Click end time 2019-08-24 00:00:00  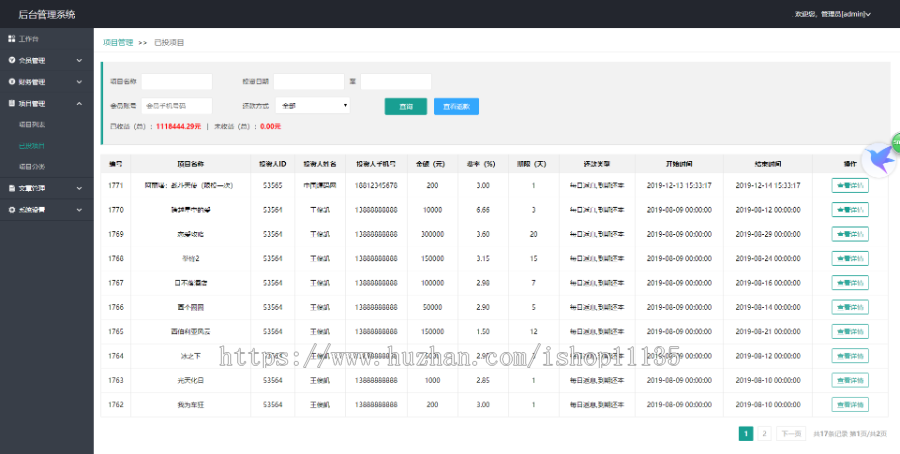(768, 258)
